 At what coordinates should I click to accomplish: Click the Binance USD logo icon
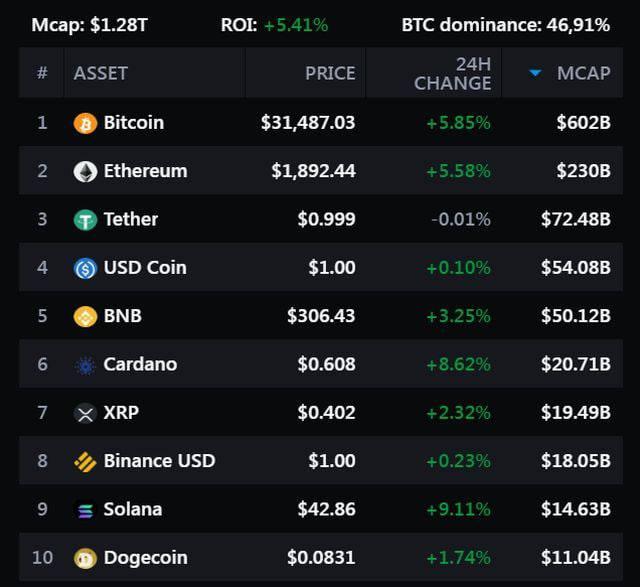click(85, 461)
